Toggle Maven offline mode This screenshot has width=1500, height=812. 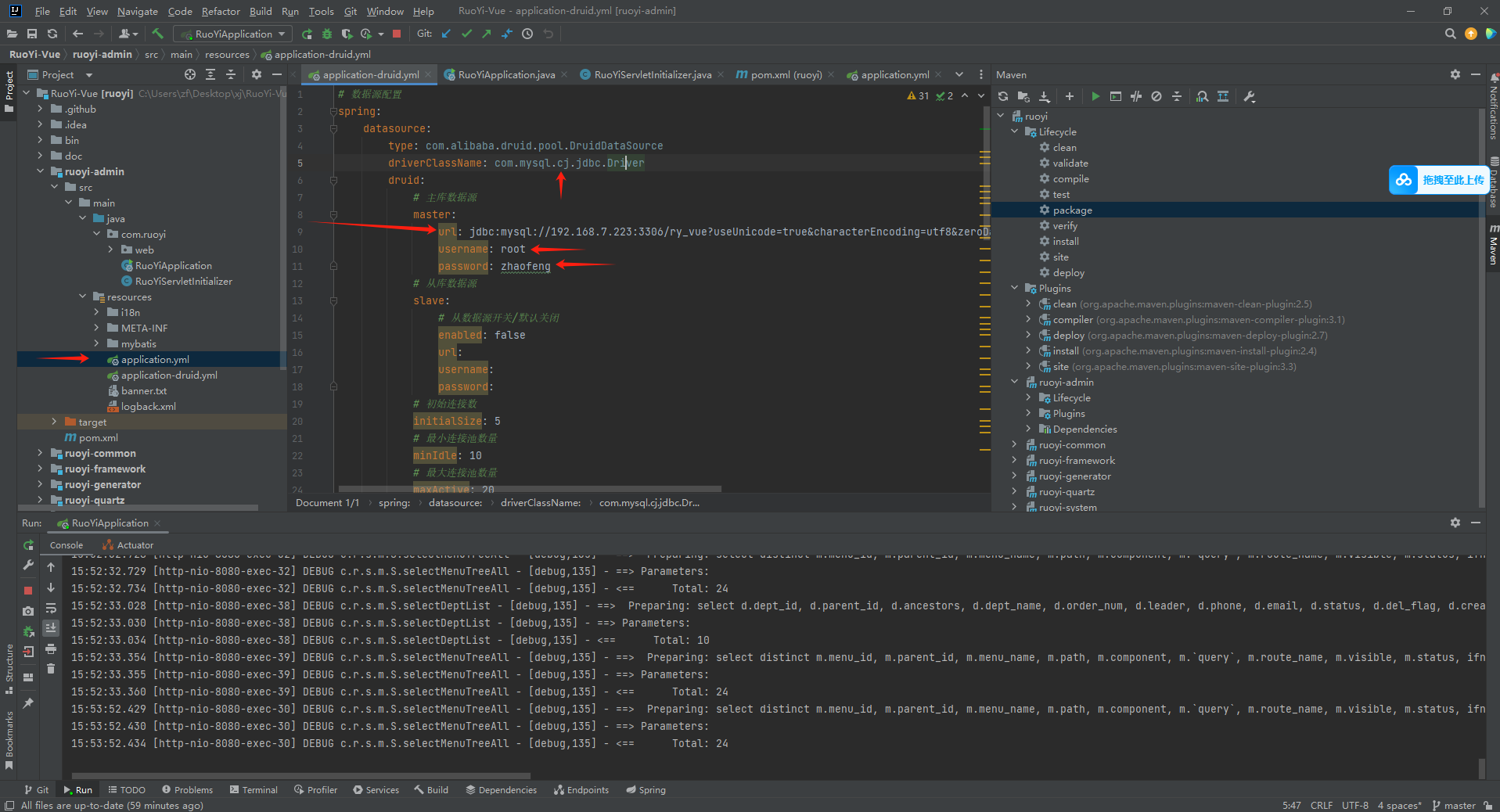click(x=1136, y=96)
